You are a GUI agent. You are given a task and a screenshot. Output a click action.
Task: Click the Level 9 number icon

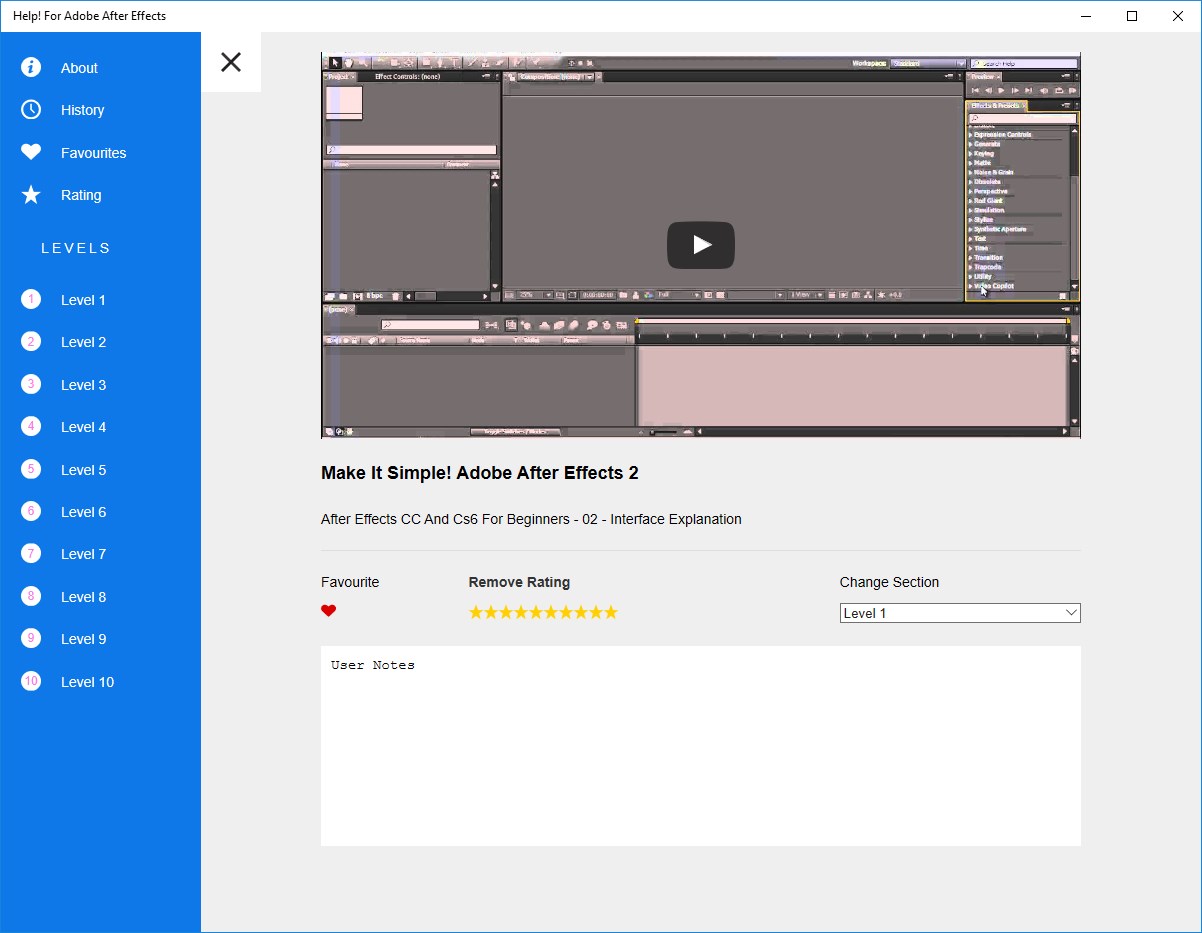[31, 639]
